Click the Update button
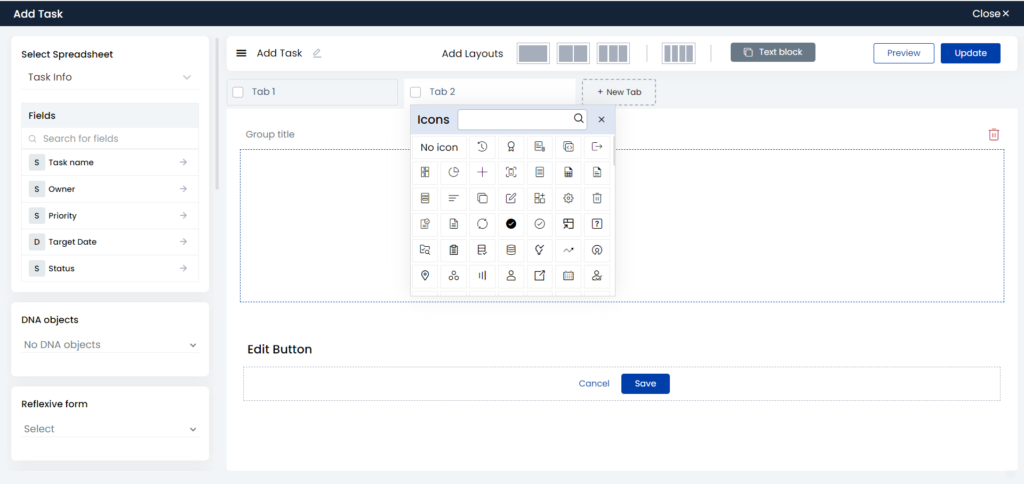This screenshot has width=1024, height=484. 970,53
